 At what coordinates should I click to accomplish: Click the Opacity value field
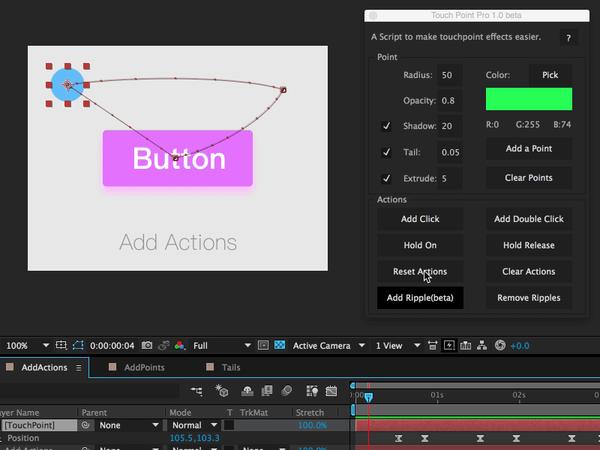point(450,101)
